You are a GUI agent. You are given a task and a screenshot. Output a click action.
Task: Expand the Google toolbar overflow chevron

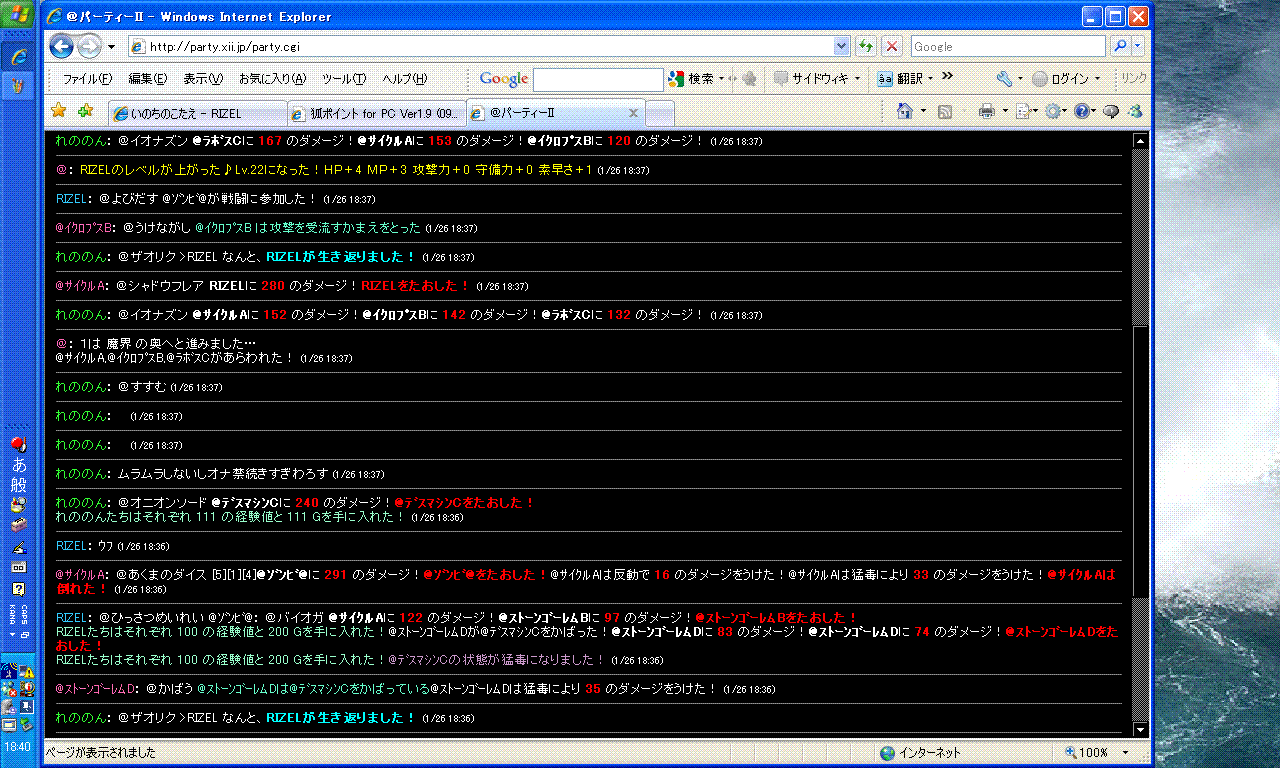[x=948, y=77]
